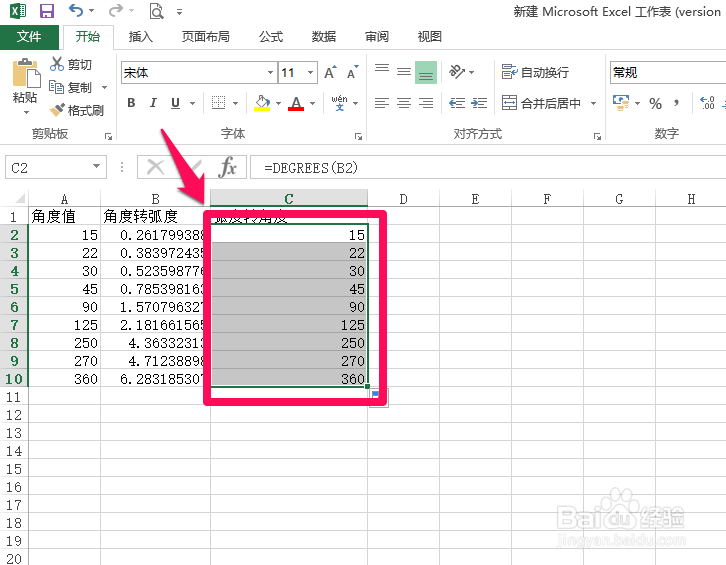
Task: Apply red font color A
Action: click(296, 103)
